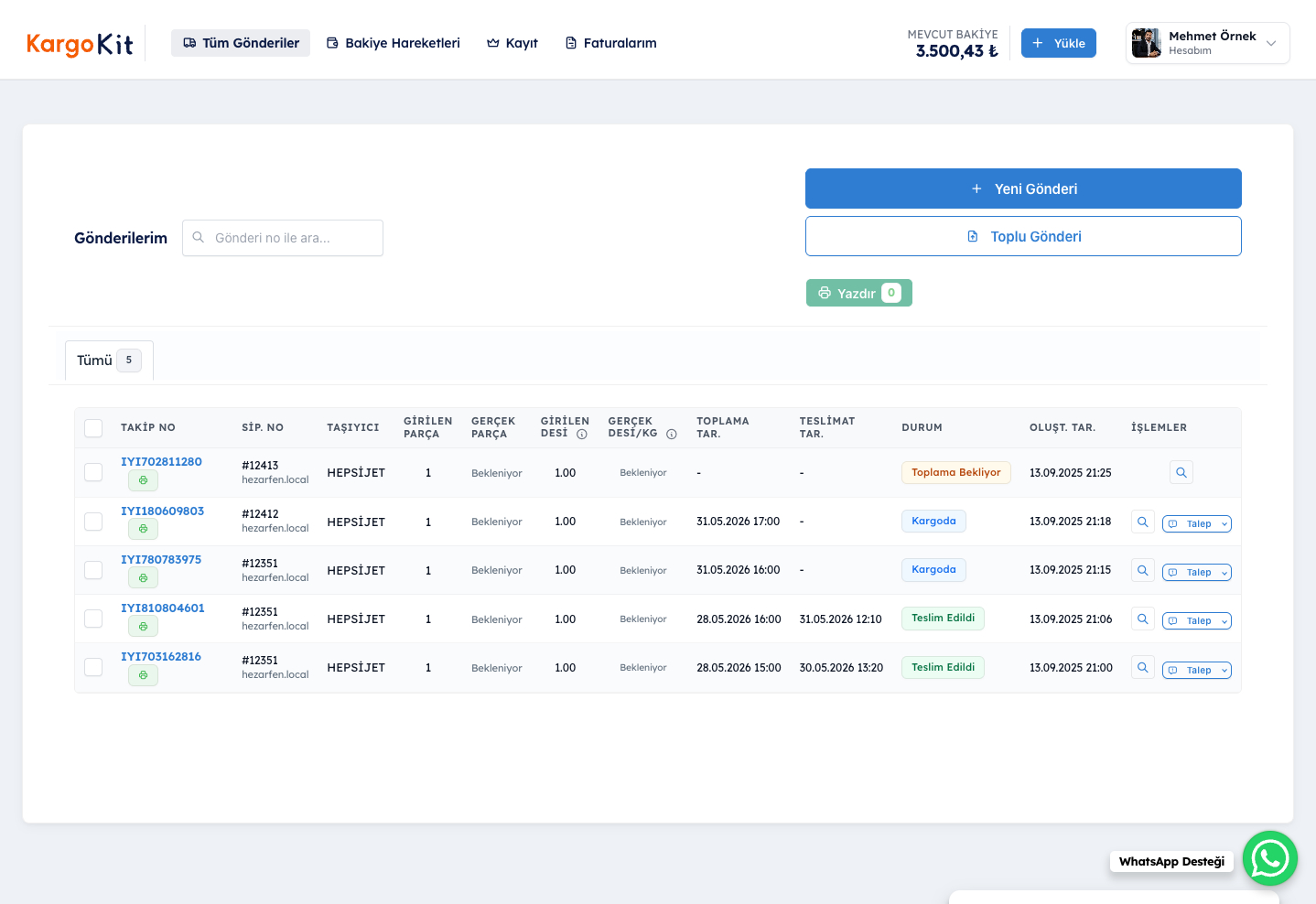Toggle the select-all checkbox in table header
This screenshot has height=904, width=1316.
pyautogui.click(x=93, y=428)
